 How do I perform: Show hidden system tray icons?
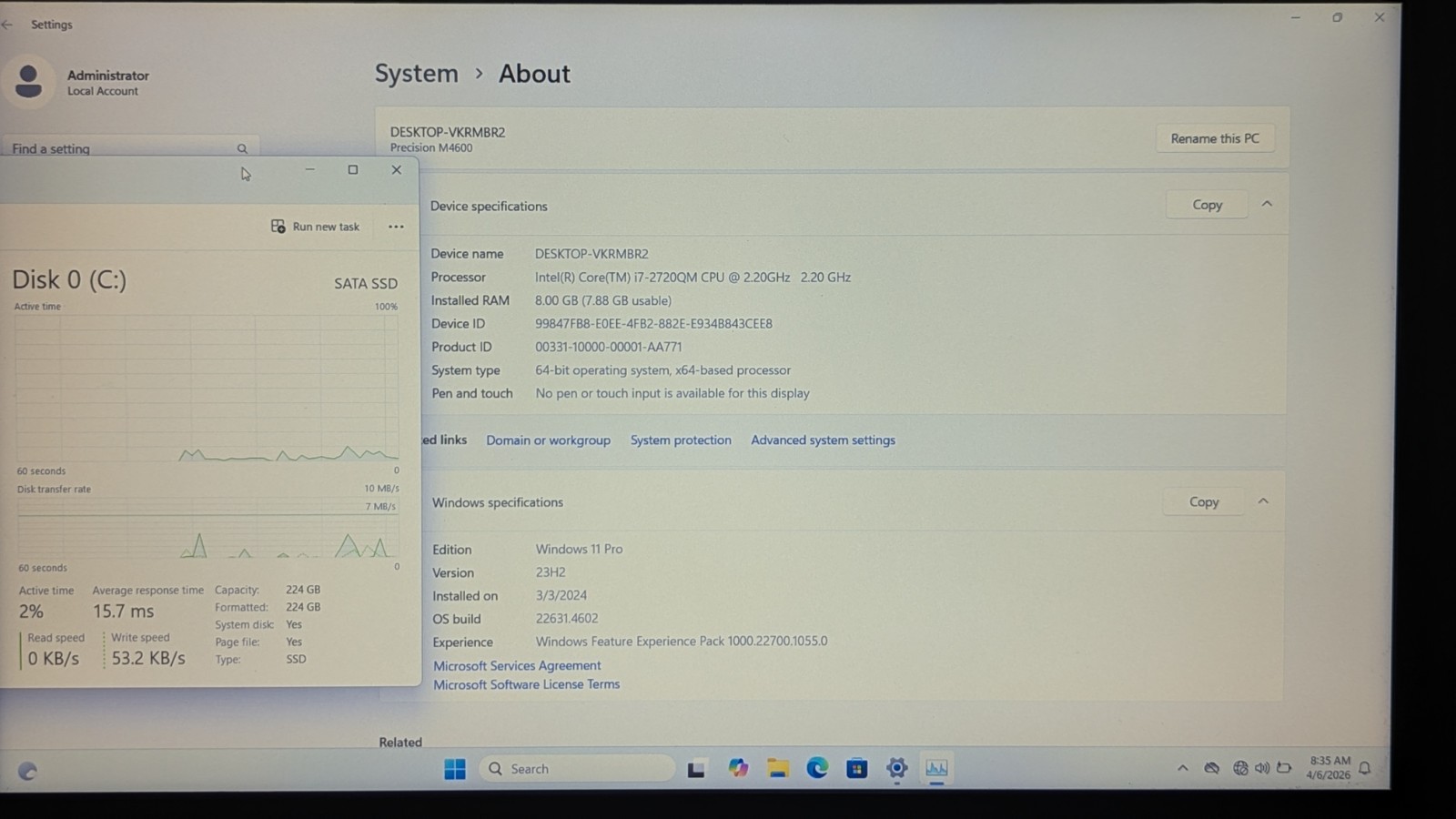pos(1182,768)
